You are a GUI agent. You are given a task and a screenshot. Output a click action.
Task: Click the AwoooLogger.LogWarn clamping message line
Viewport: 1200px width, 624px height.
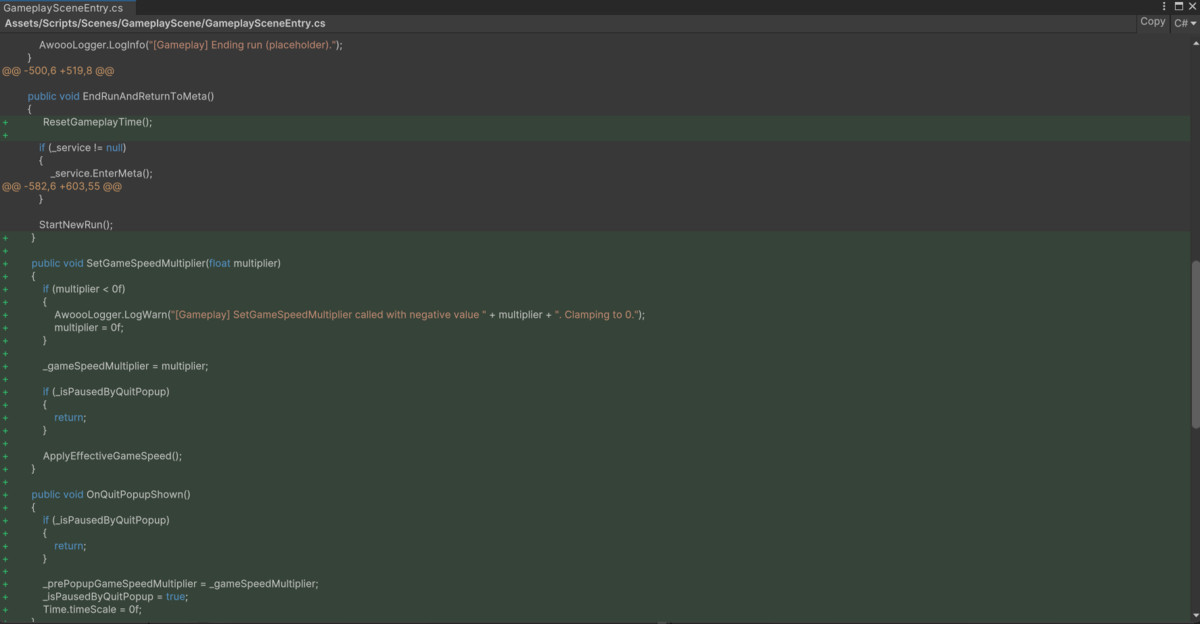pos(349,314)
